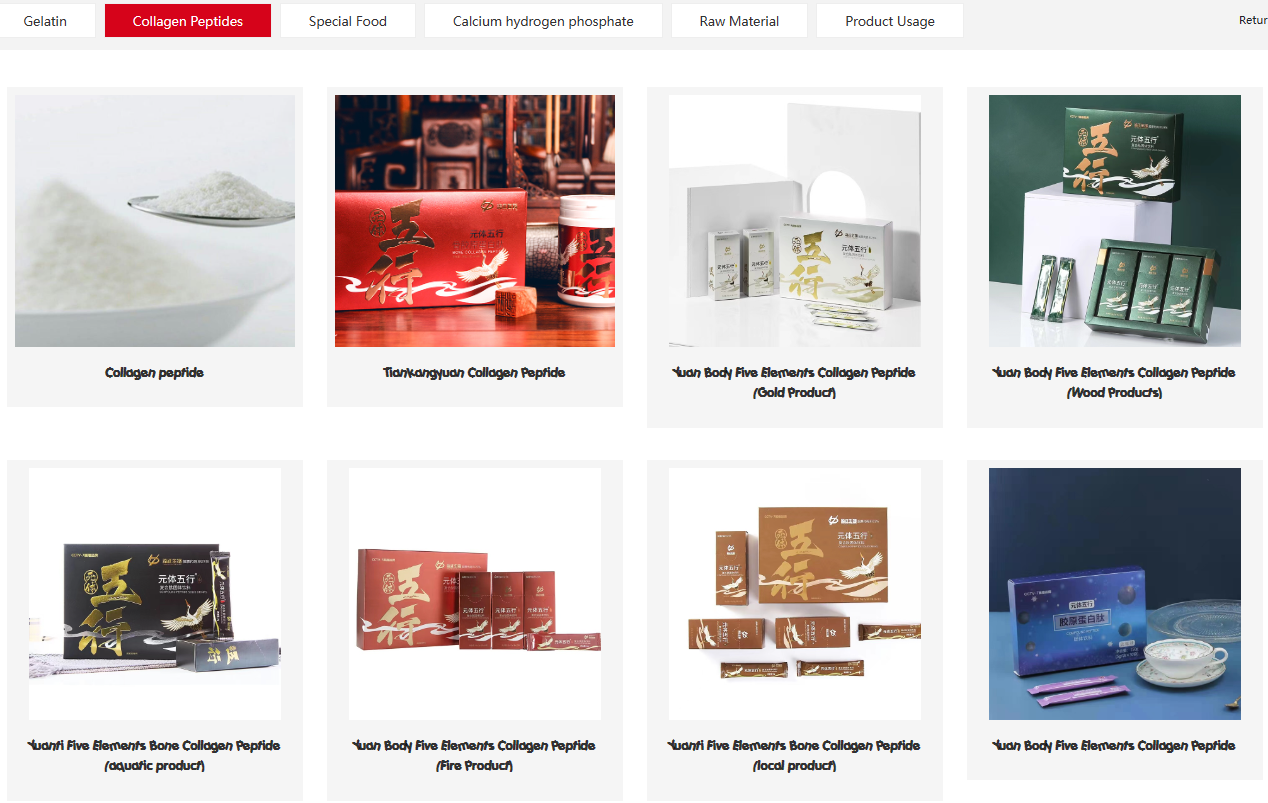The height and width of the screenshot is (803, 1268).
Task: Open the white Gold Product box image
Action: pos(795,221)
